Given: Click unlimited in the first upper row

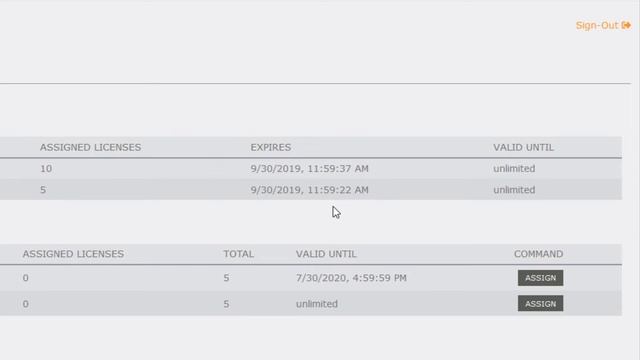Looking at the screenshot, I should click(x=514, y=169).
